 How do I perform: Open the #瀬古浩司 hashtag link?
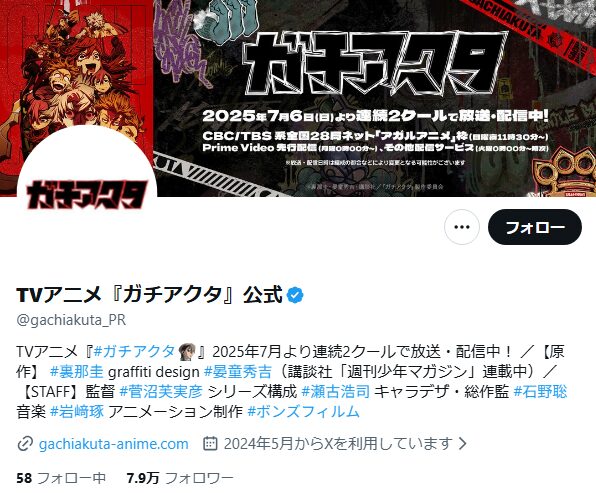[x=335, y=392]
